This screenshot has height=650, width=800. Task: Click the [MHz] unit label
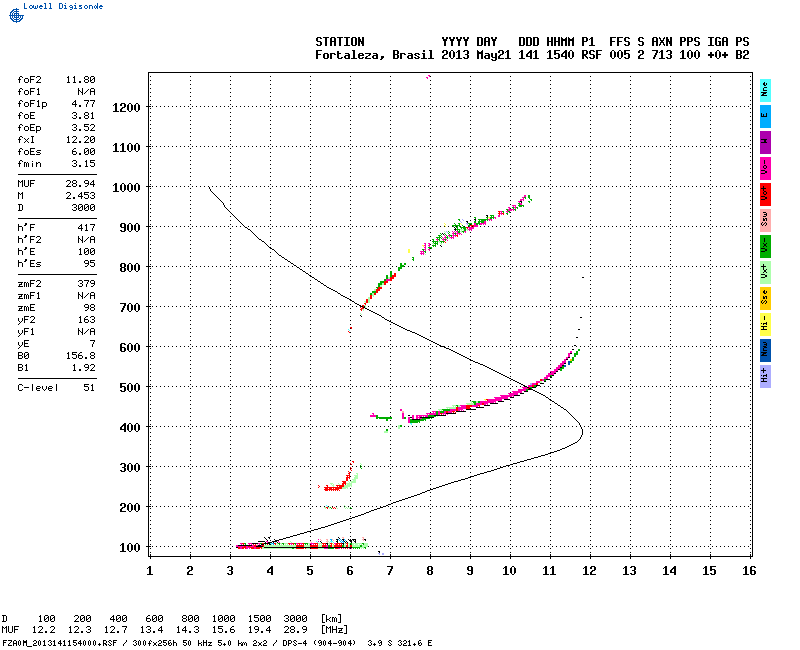coord(334,630)
